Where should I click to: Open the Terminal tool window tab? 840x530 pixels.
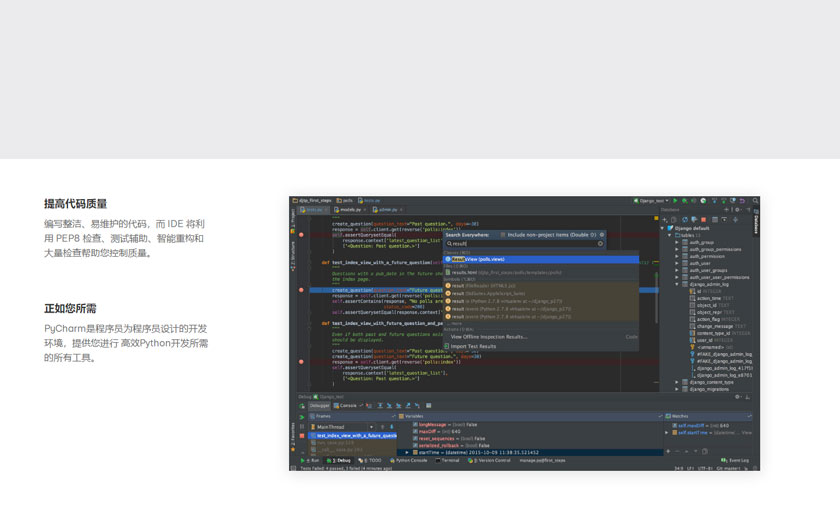tap(447, 460)
